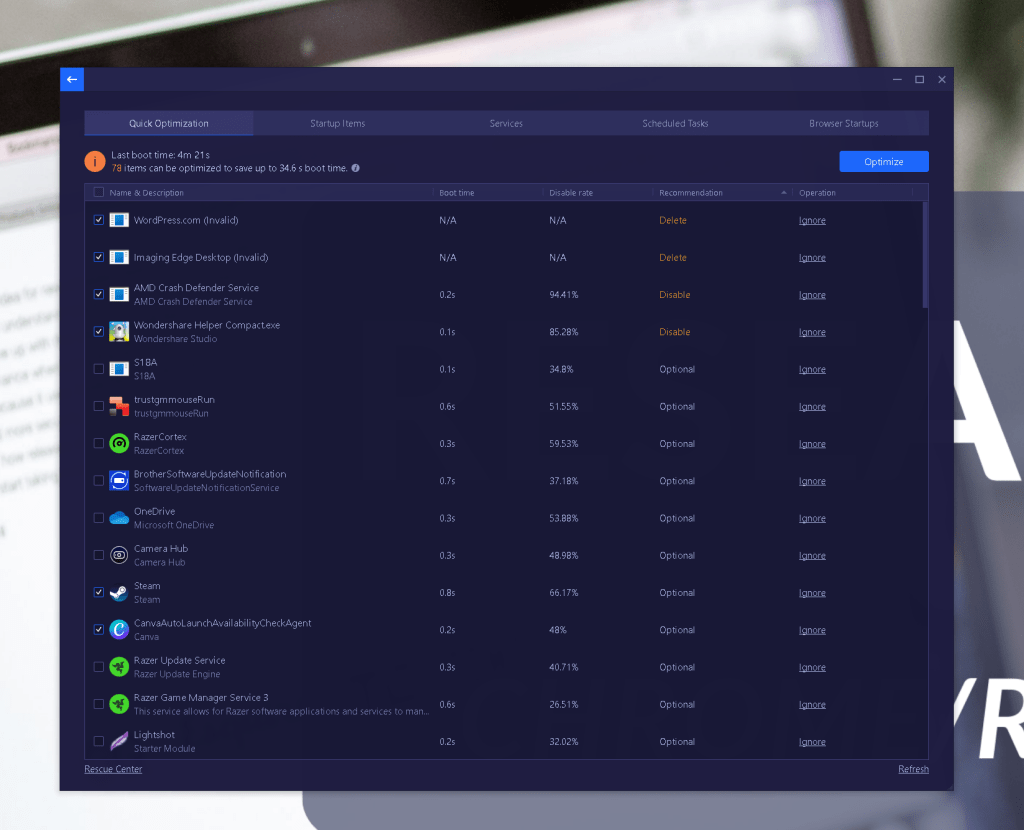Click the blue back arrow button
The image size is (1024, 830).
[x=72, y=79]
